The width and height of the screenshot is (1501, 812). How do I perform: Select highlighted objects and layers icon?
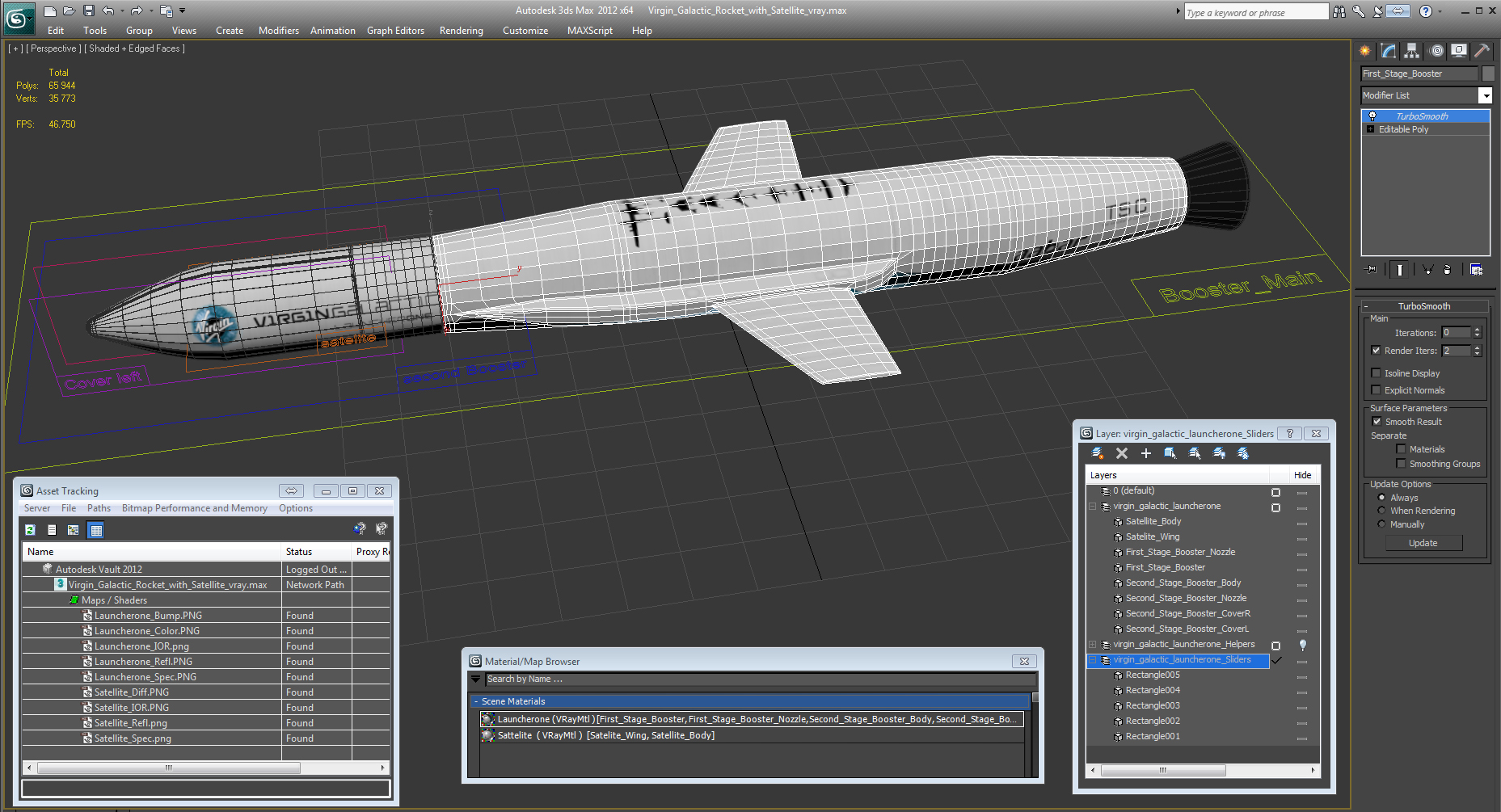pyautogui.click(x=1170, y=453)
